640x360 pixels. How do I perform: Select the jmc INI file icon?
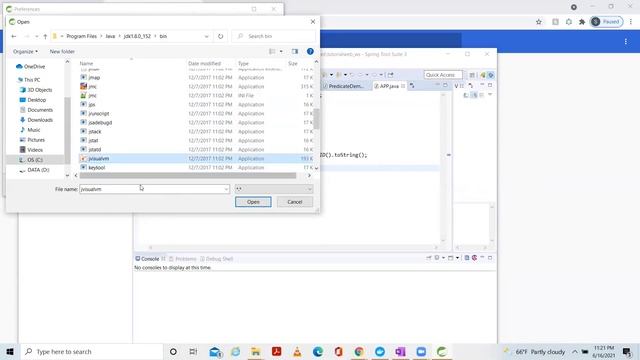point(83,96)
